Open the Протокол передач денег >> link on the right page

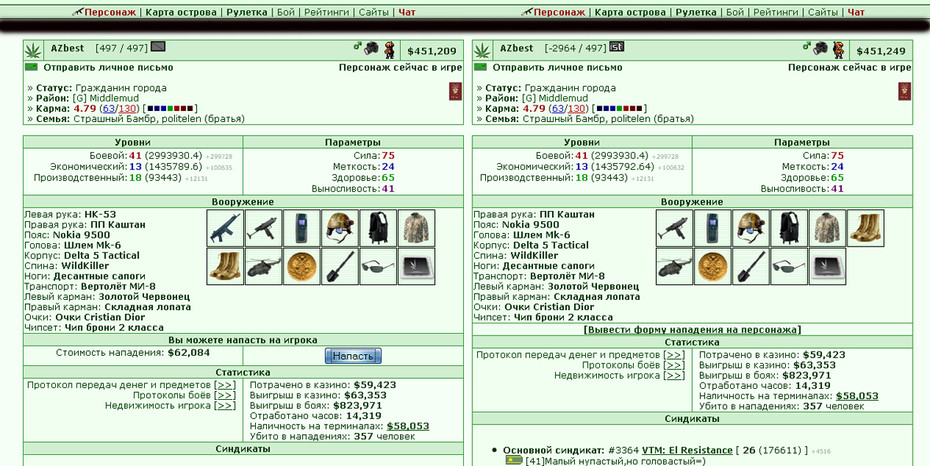[674, 355]
